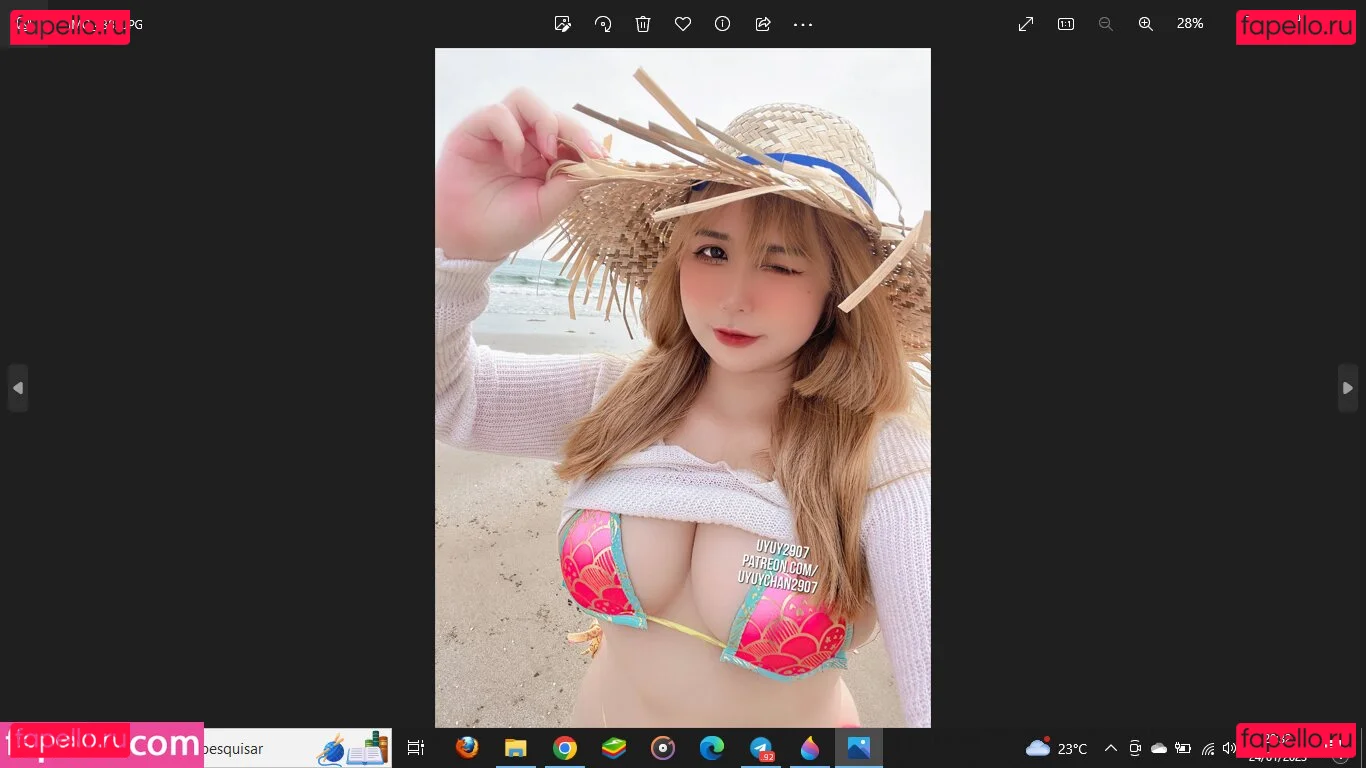Open Task View from the taskbar

coord(415,748)
